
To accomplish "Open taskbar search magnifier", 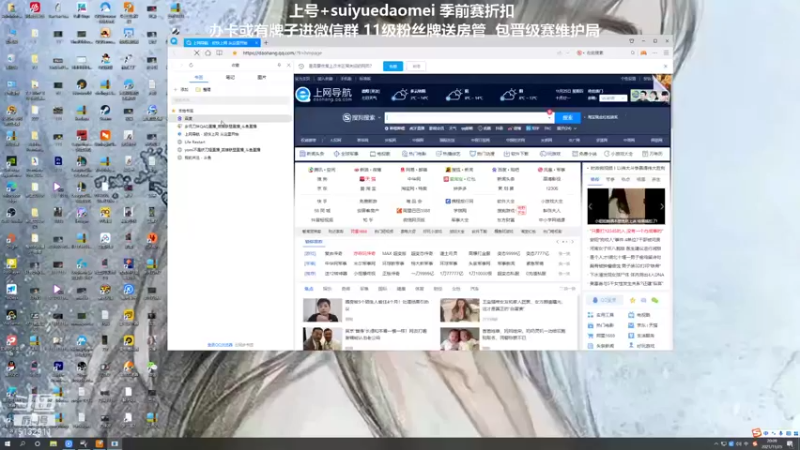I will coord(22,444).
